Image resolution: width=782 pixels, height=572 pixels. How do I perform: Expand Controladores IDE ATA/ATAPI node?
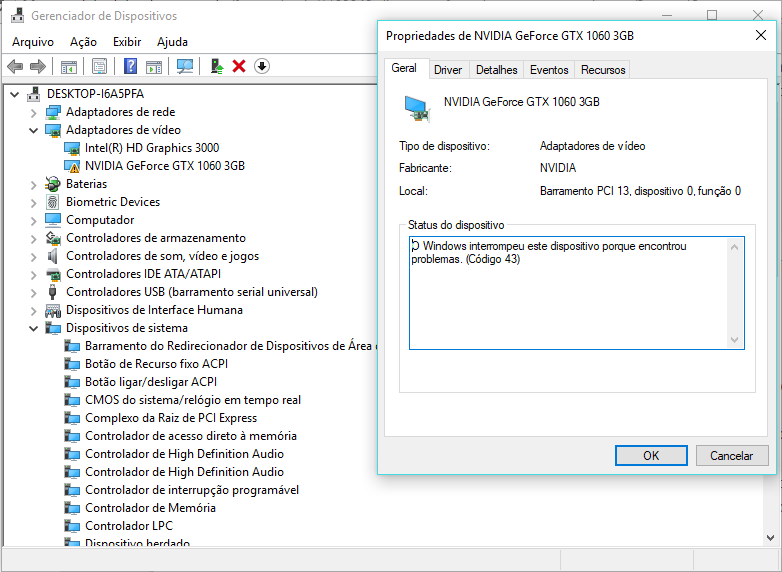[x=33, y=274]
